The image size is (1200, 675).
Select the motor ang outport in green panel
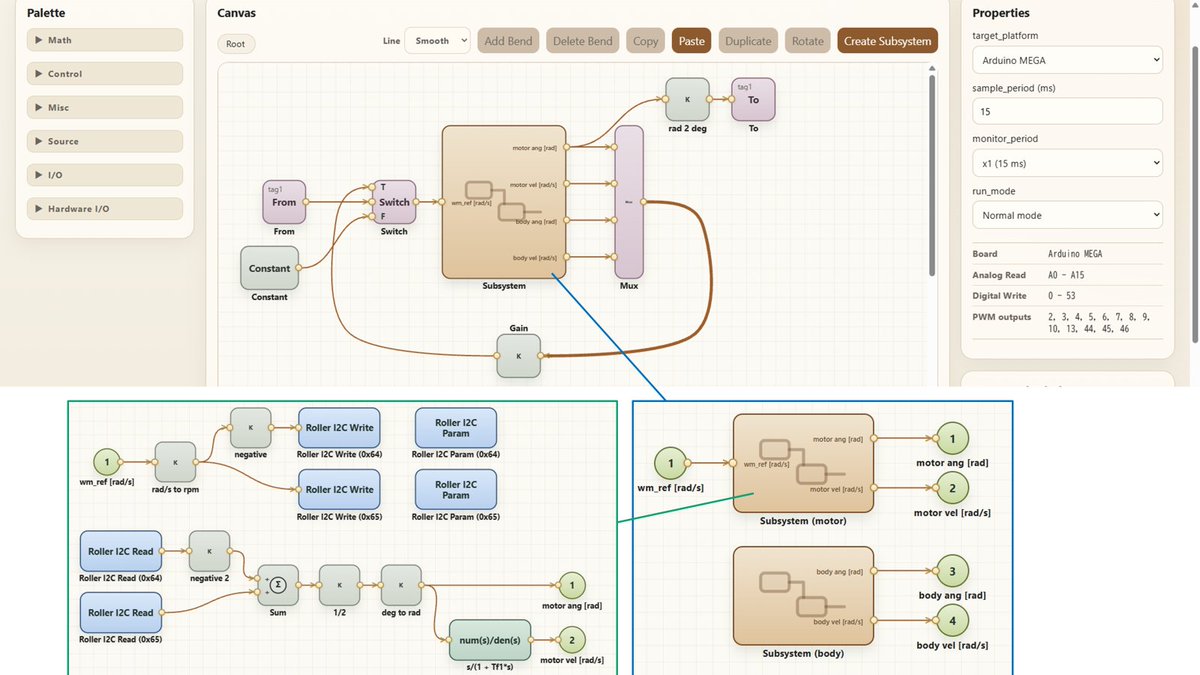[x=571, y=585]
